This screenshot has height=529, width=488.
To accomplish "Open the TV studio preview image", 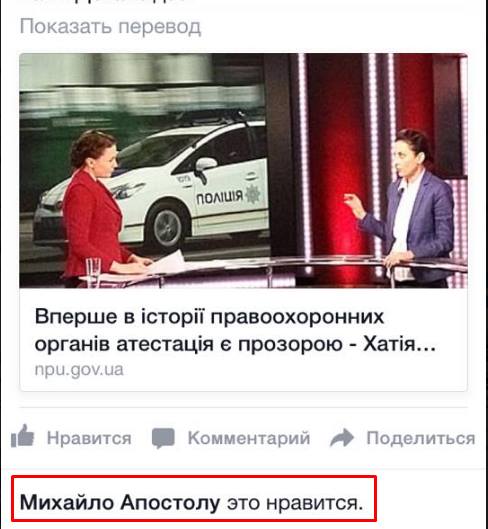I will (x=243, y=170).
